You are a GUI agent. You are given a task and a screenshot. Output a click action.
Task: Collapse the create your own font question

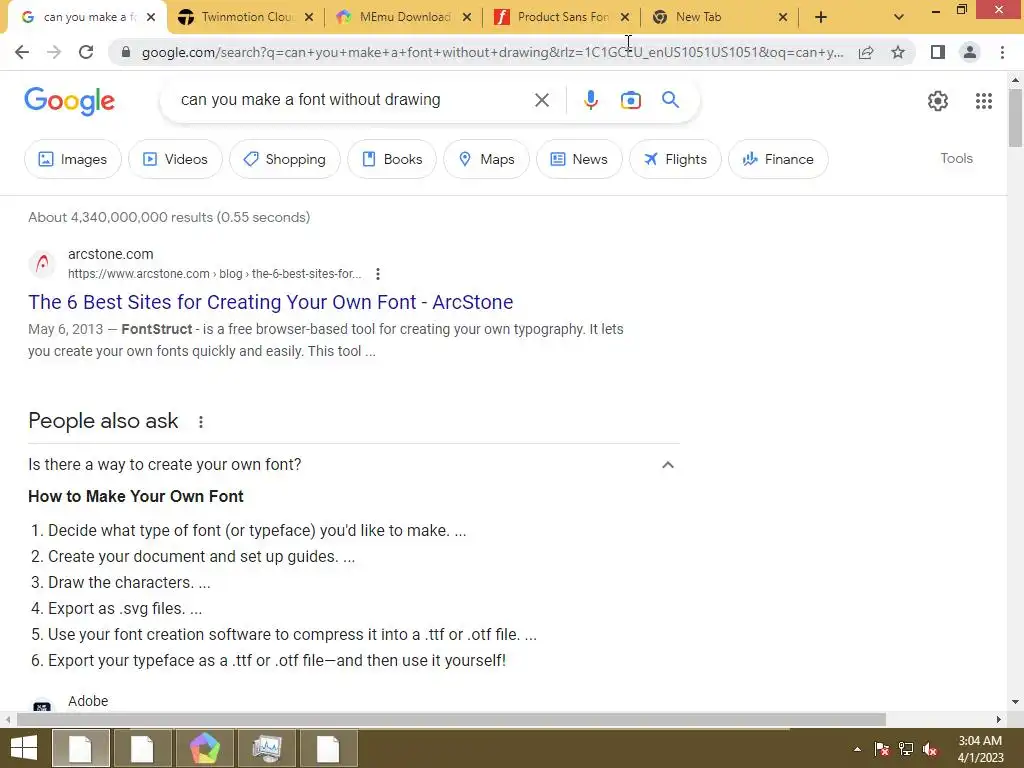(667, 464)
